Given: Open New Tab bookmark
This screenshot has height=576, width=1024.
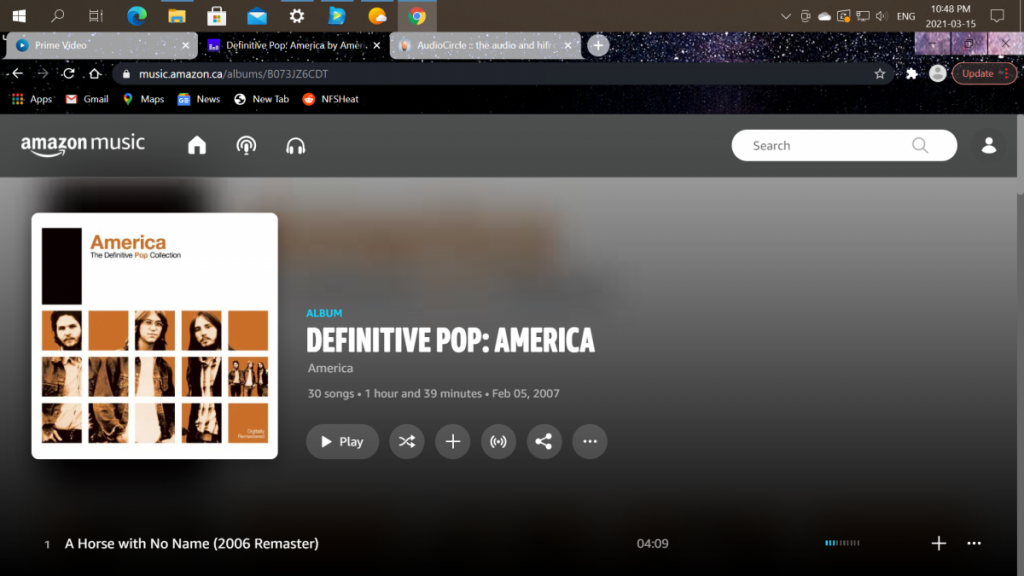Looking at the screenshot, I should (262, 99).
